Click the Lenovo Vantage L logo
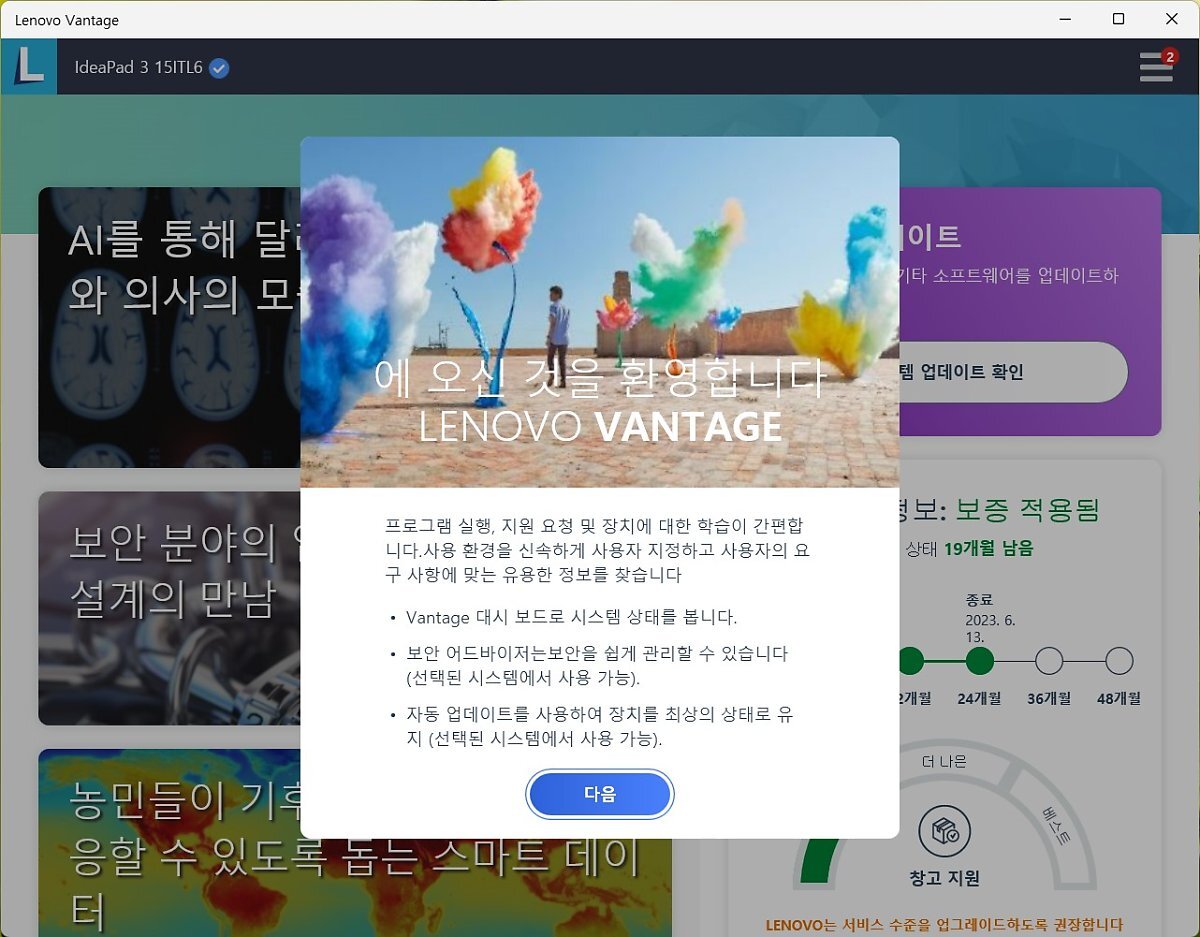Viewport: 1200px width, 937px height. [29, 66]
